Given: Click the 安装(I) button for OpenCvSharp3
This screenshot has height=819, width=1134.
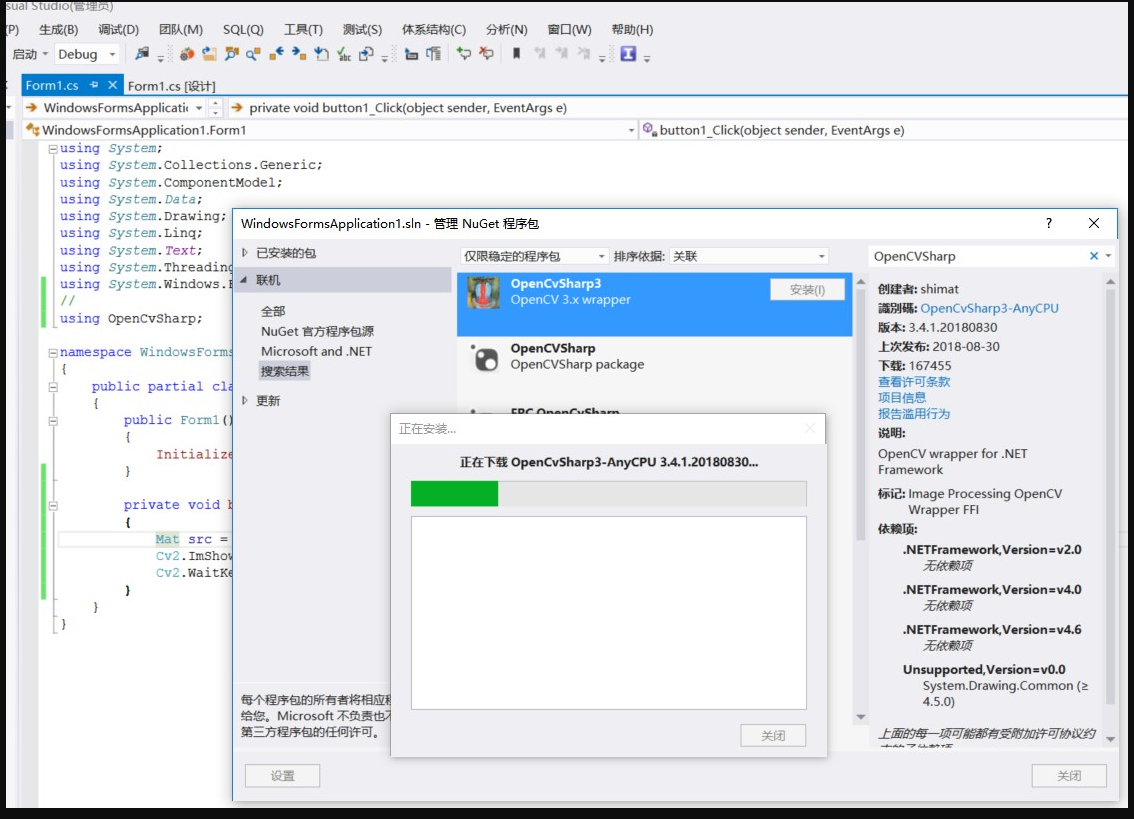Looking at the screenshot, I should [807, 290].
